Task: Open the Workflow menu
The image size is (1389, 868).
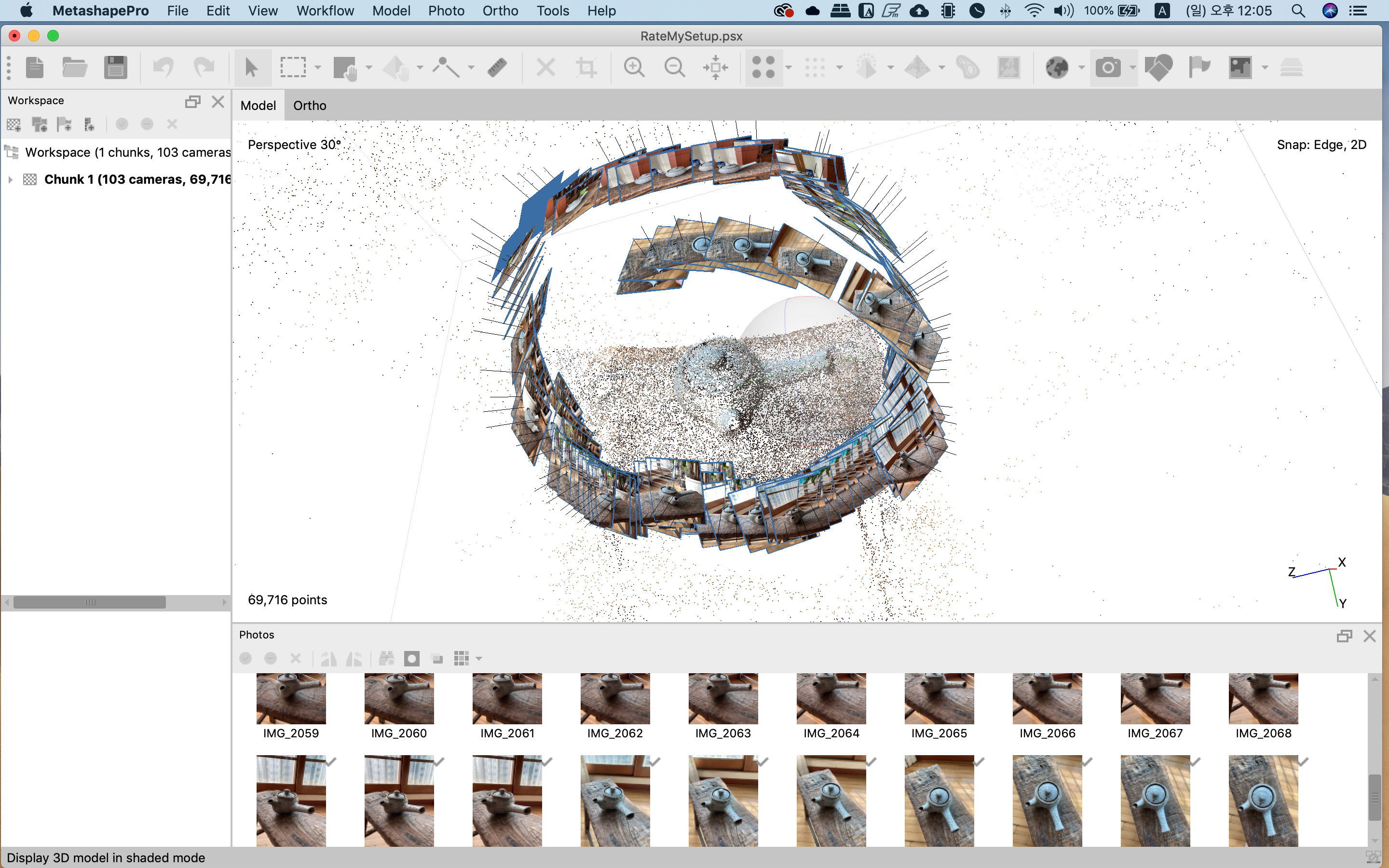Action: click(325, 10)
